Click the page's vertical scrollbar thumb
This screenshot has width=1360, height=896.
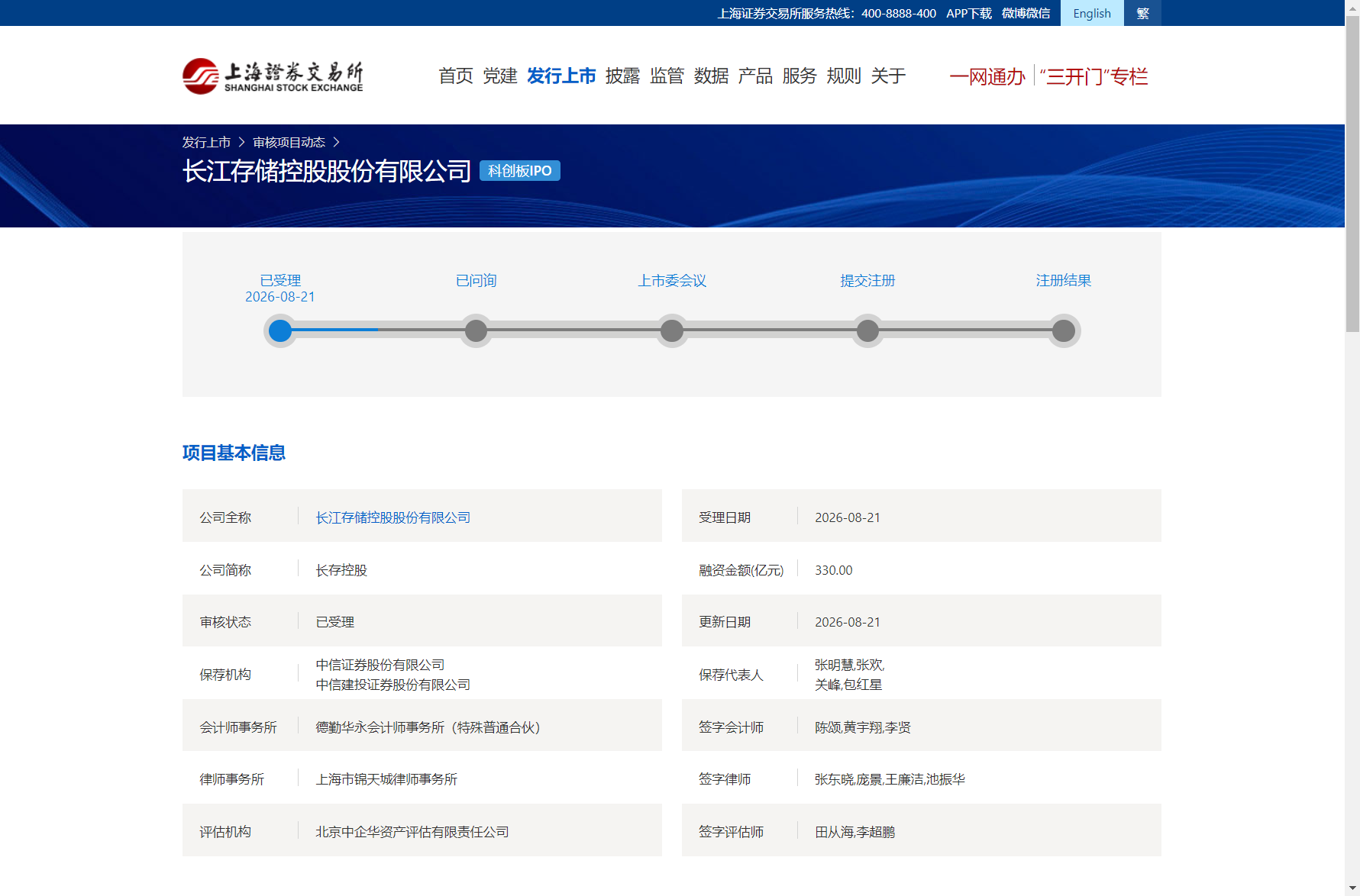[x=1352, y=174]
